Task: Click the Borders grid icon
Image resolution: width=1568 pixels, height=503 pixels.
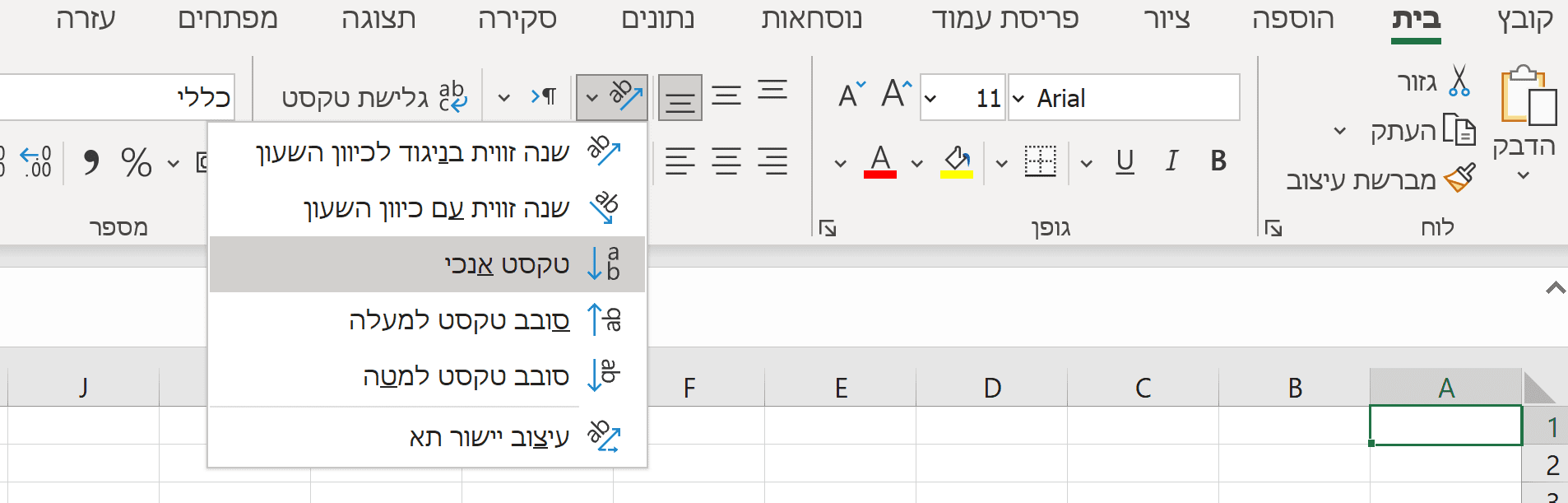Action: pos(1040,161)
